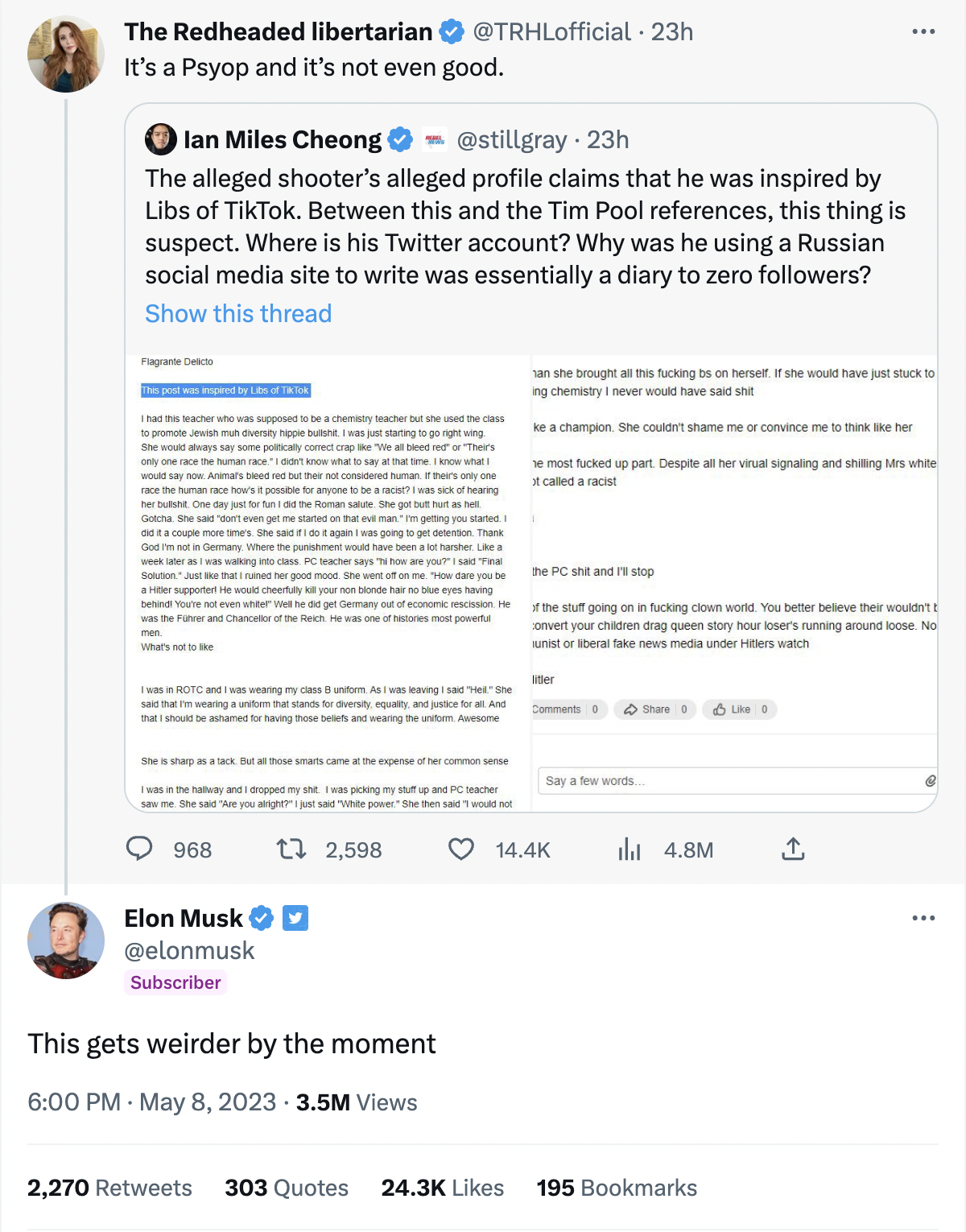Viewport: 966px width, 1232px height.
Task: Like the post with heart icon
Action: 461,849
